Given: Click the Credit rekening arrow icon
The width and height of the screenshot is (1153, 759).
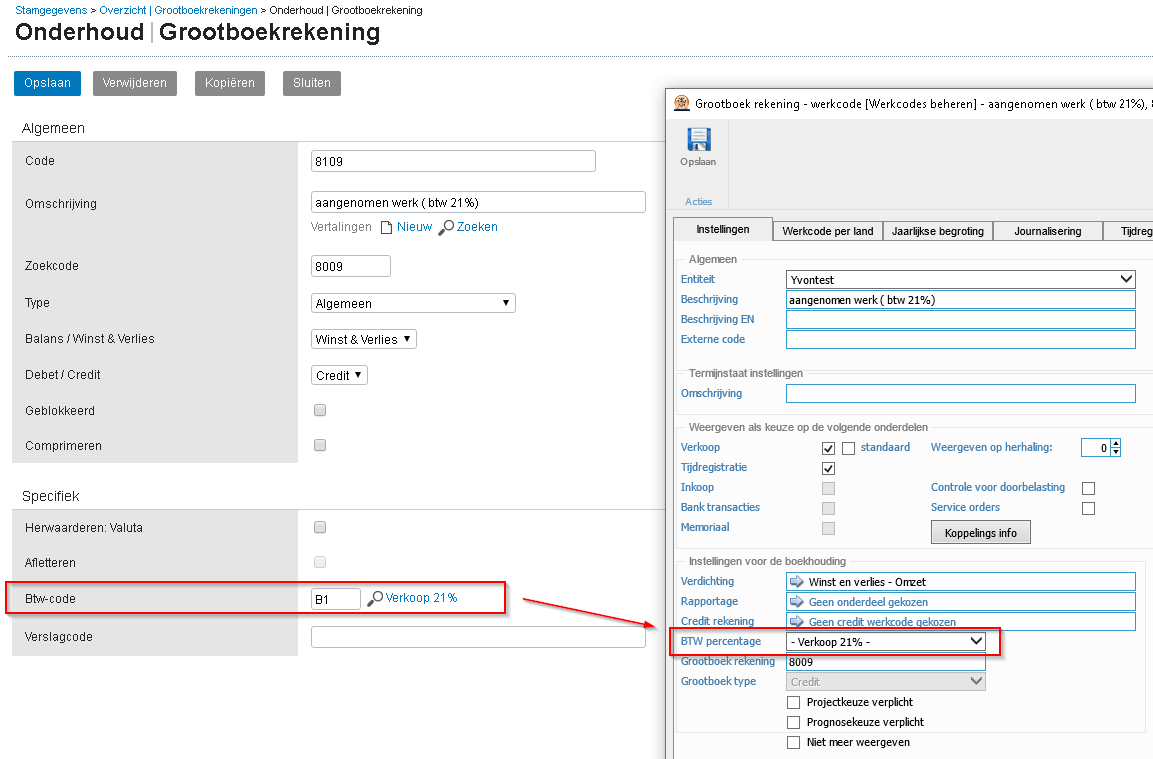Looking at the screenshot, I should point(797,622).
